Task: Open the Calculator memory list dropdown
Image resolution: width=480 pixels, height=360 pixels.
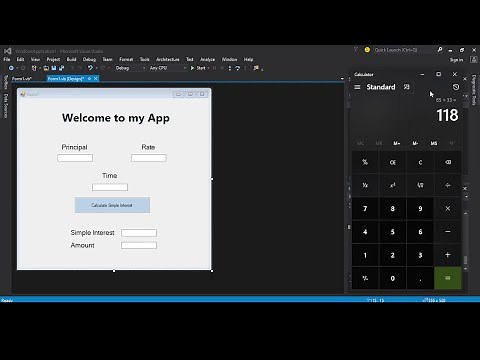Action: (452, 143)
